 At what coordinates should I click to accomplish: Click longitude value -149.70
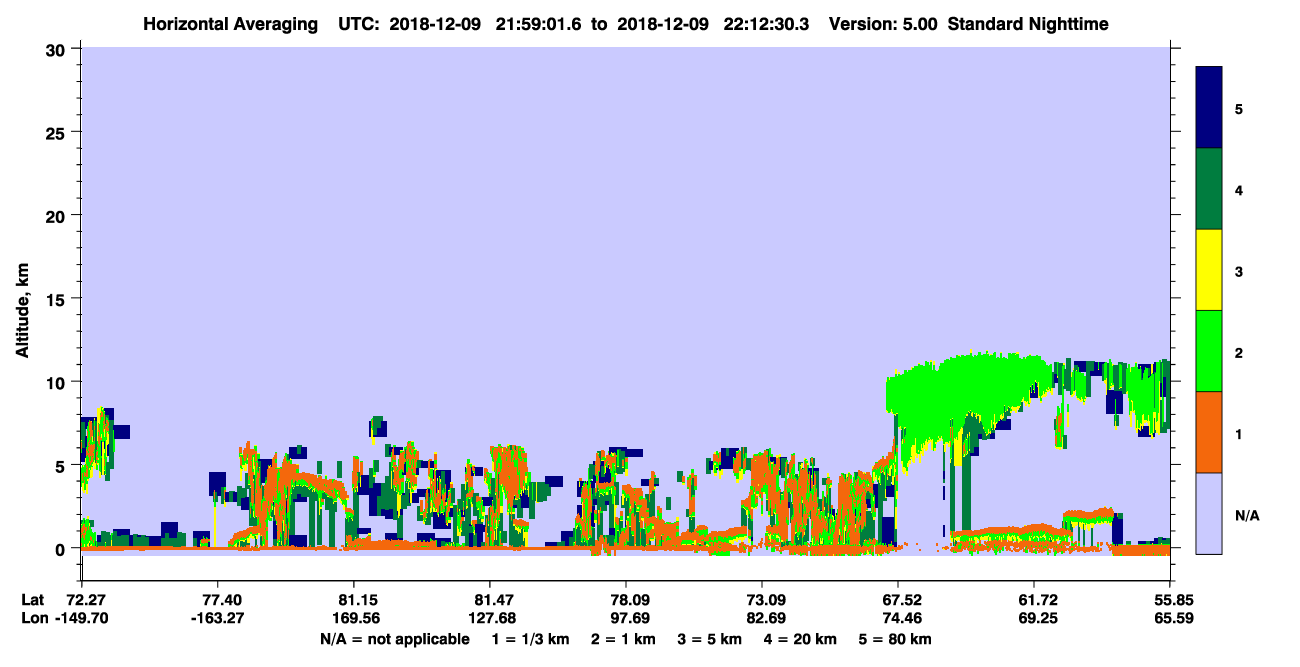(81, 618)
